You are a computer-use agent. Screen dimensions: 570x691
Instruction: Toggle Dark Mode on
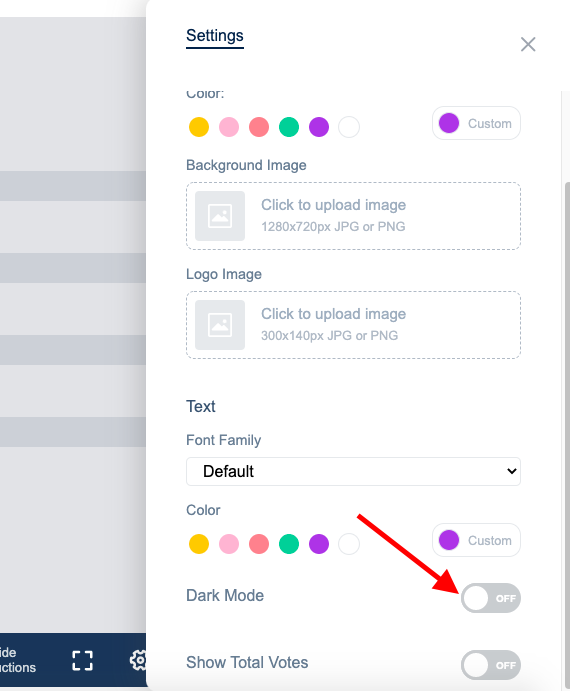(491, 598)
